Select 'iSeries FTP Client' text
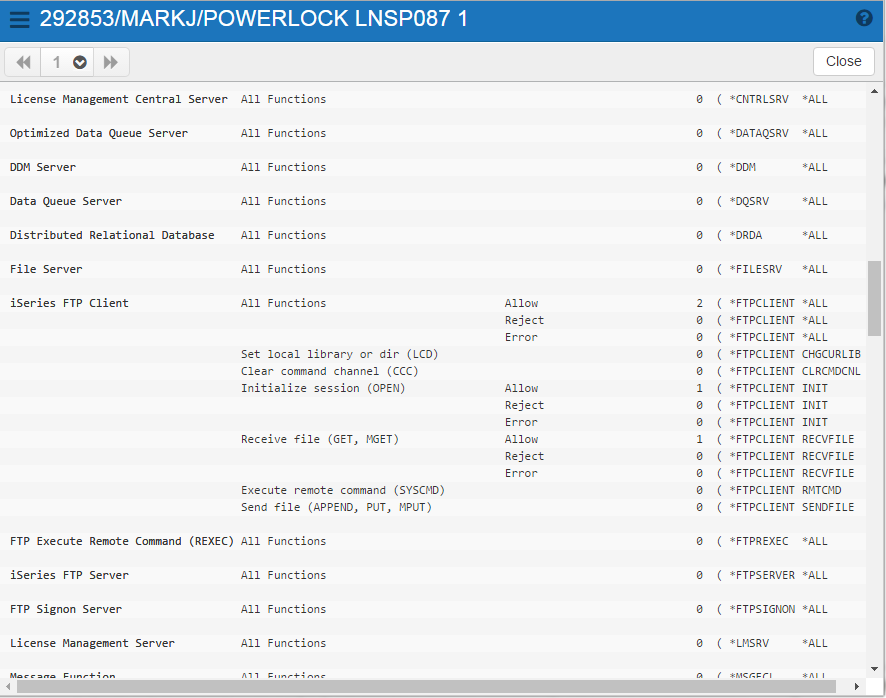This screenshot has width=886, height=698. [x=69, y=303]
